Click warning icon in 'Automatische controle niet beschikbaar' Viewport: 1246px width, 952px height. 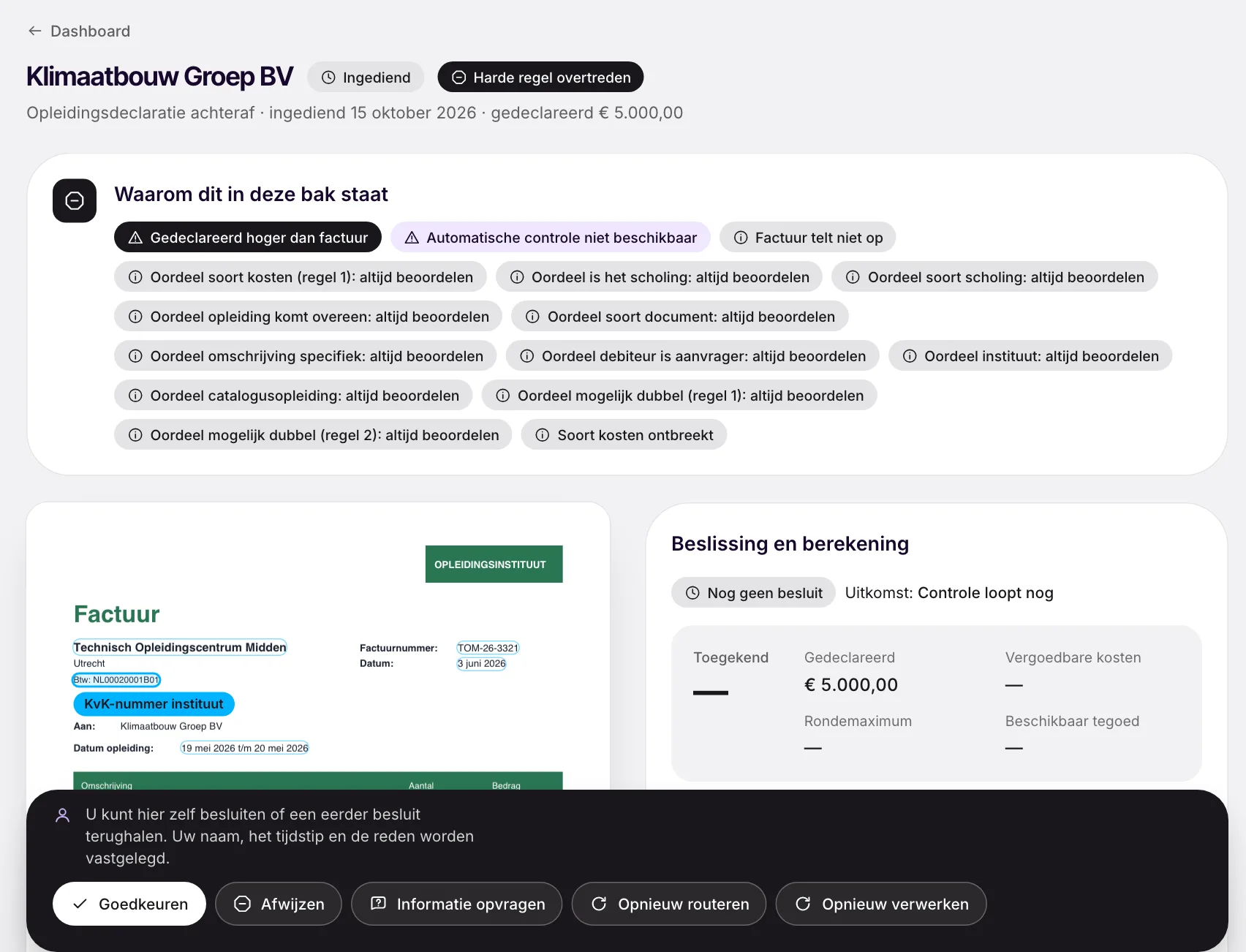click(412, 238)
